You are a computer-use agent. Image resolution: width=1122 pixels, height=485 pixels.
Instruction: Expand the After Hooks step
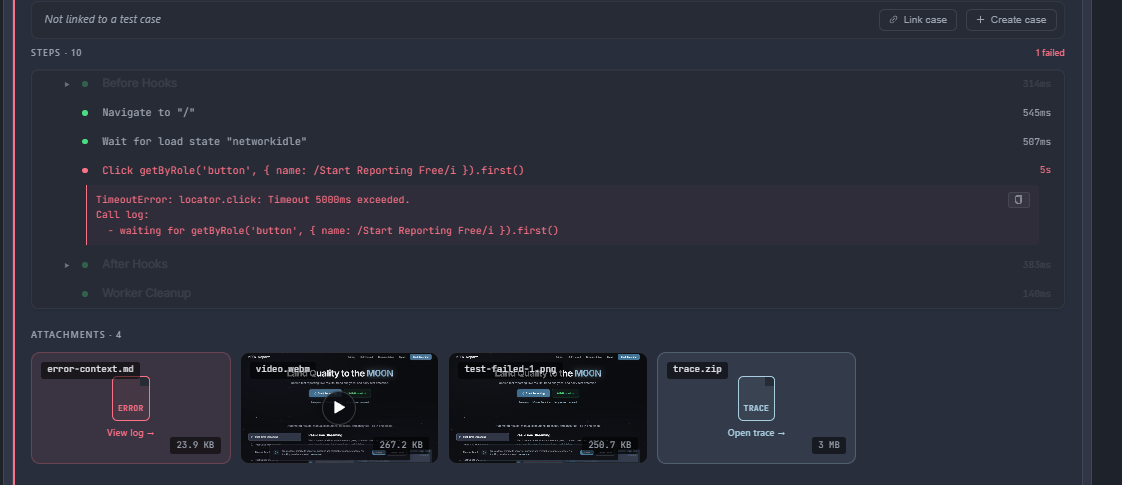[67, 265]
